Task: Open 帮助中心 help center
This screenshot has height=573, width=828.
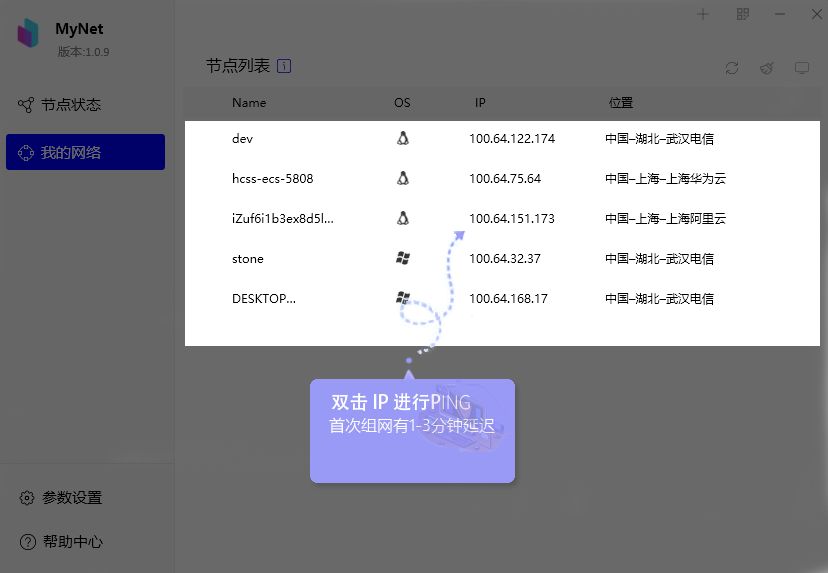Action: tap(71, 542)
